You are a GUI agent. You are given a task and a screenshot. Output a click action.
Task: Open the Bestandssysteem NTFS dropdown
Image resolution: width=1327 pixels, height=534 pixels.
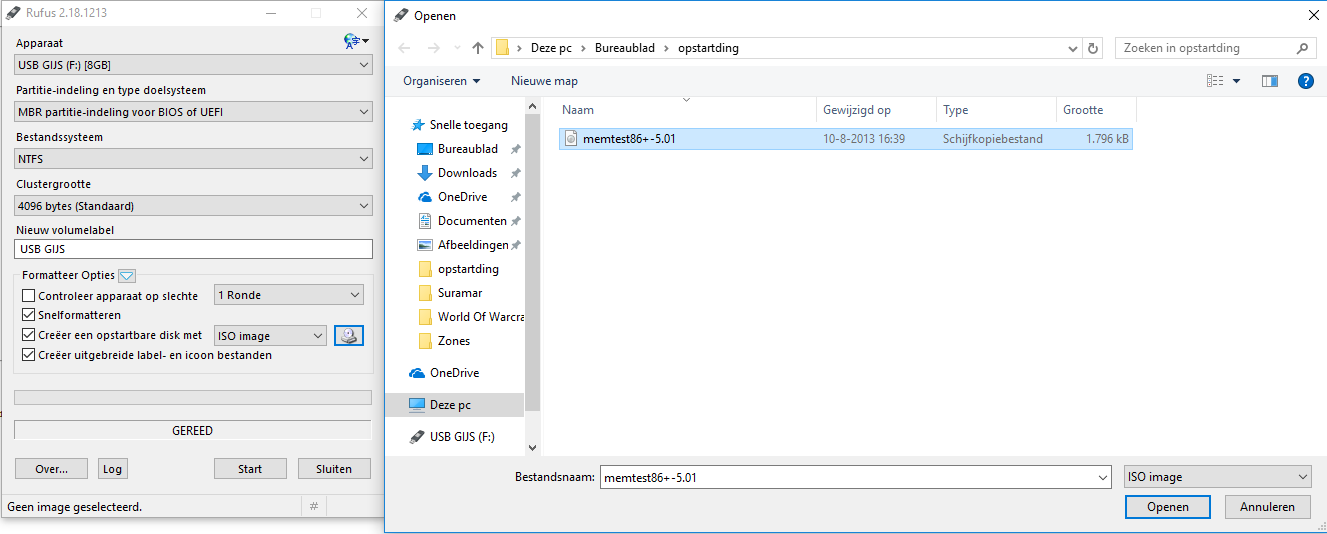tap(194, 159)
